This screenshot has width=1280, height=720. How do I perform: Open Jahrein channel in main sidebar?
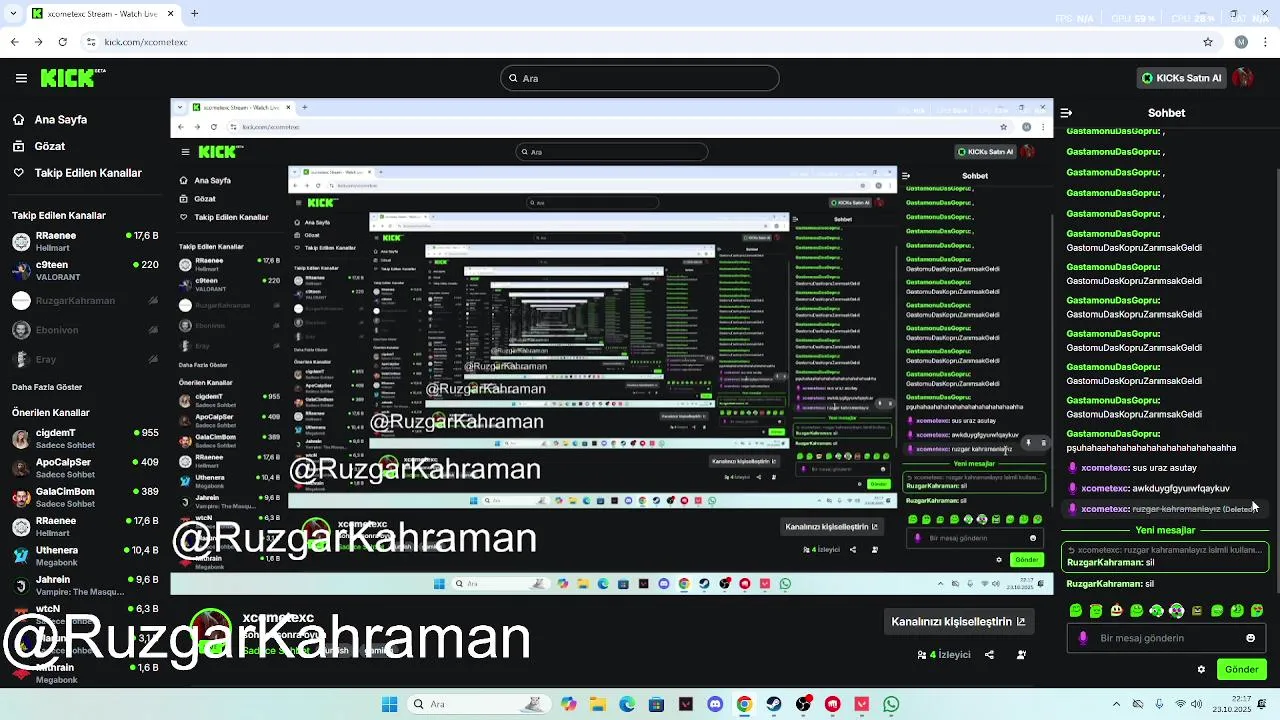click(x=85, y=585)
